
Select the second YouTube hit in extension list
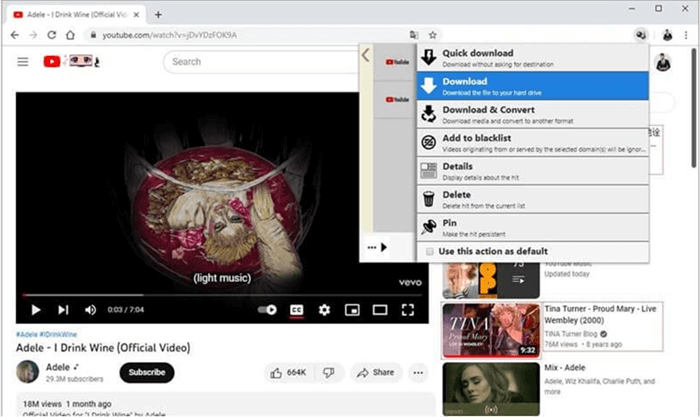pos(394,100)
